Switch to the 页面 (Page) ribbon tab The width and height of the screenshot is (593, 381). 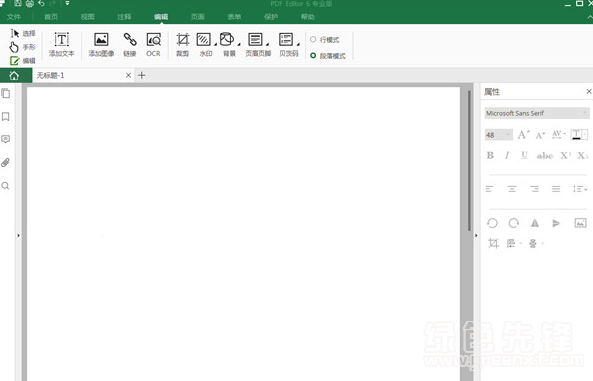pyautogui.click(x=197, y=17)
